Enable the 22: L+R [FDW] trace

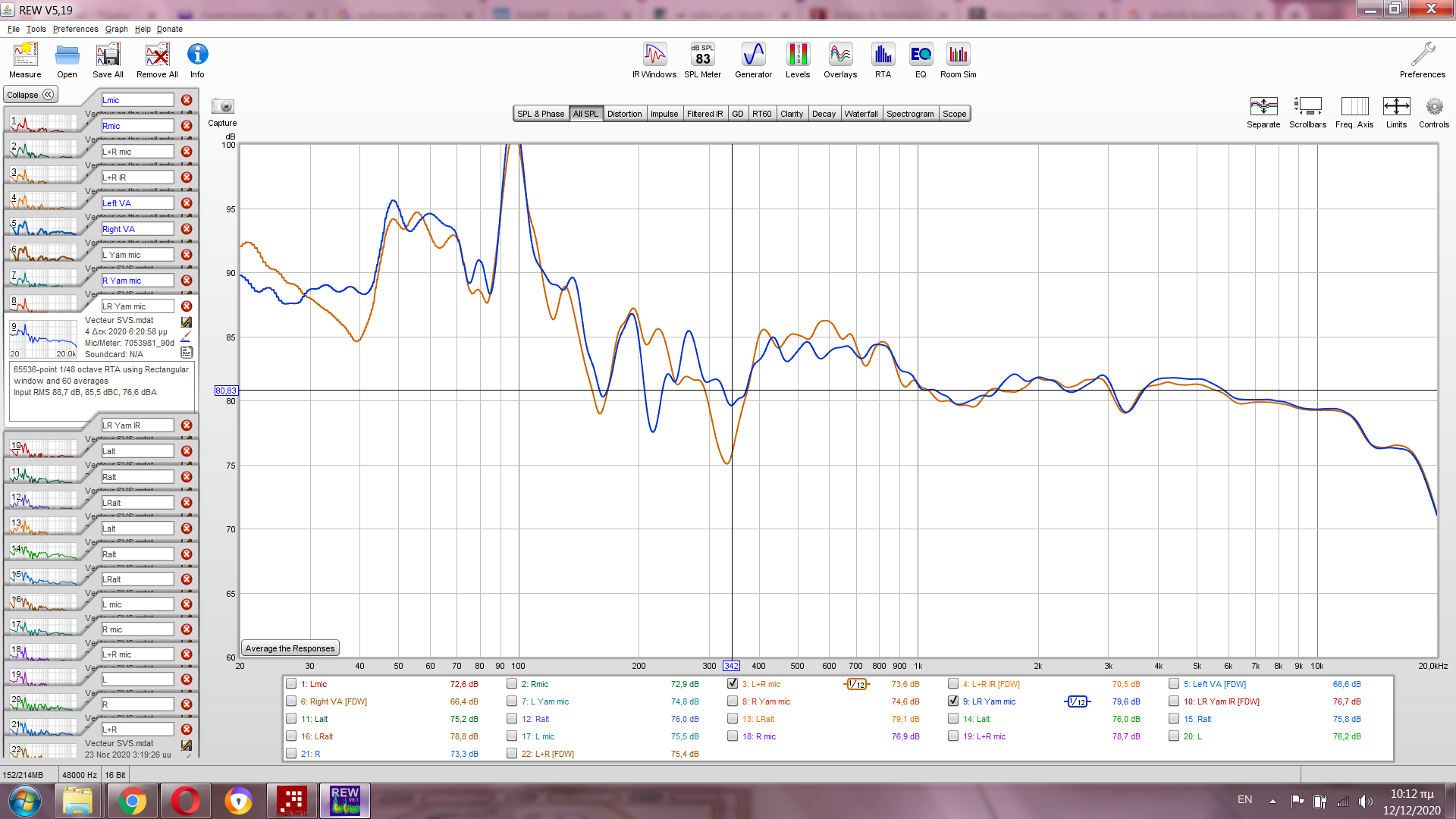[x=512, y=754]
